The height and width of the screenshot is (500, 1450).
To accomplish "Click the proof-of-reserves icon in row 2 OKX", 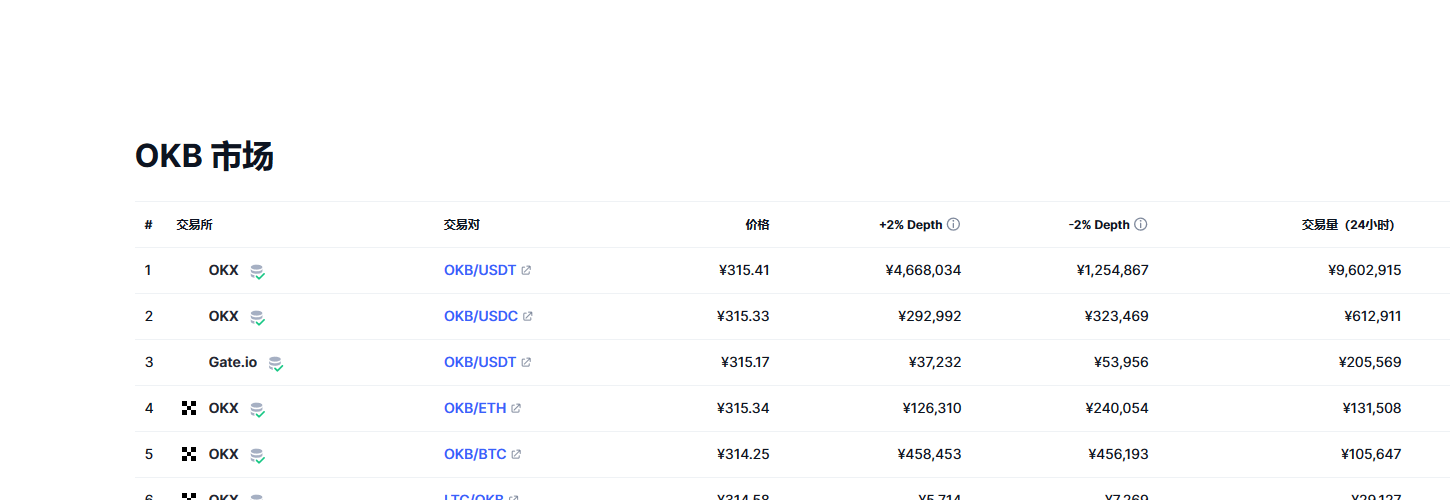I will (258, 317).
